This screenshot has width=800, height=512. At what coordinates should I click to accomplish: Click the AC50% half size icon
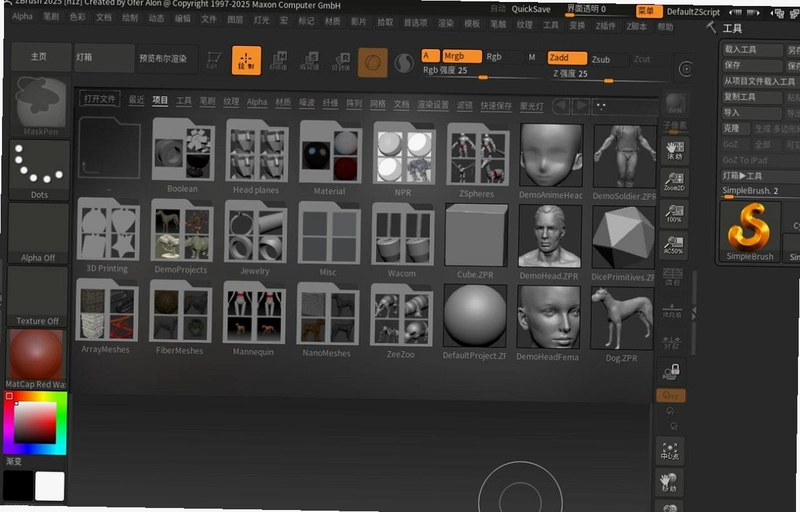coord(673,245)
